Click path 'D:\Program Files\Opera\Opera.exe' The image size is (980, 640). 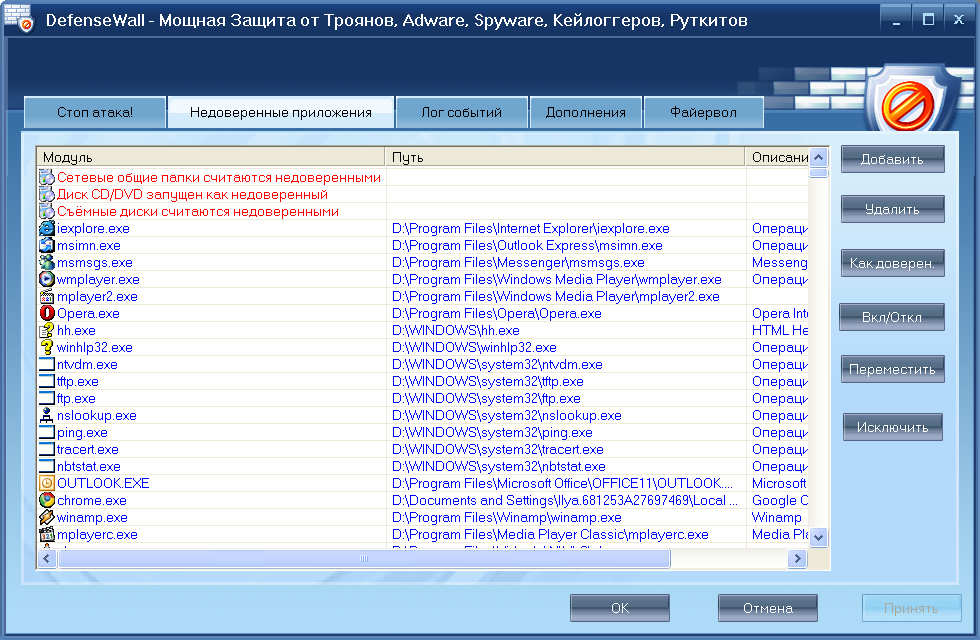coord(496,313)
